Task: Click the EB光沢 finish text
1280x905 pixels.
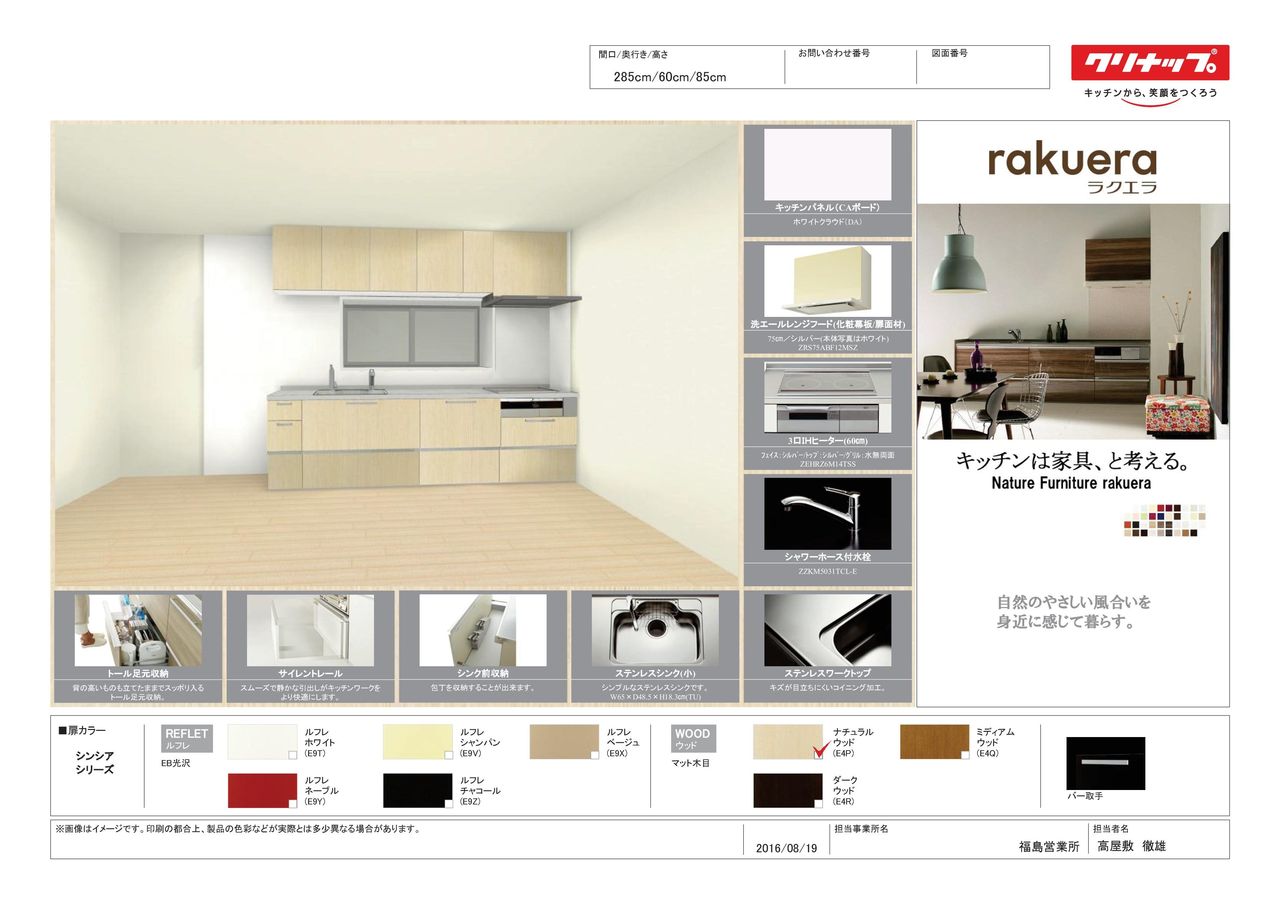Action: point(177,763)
